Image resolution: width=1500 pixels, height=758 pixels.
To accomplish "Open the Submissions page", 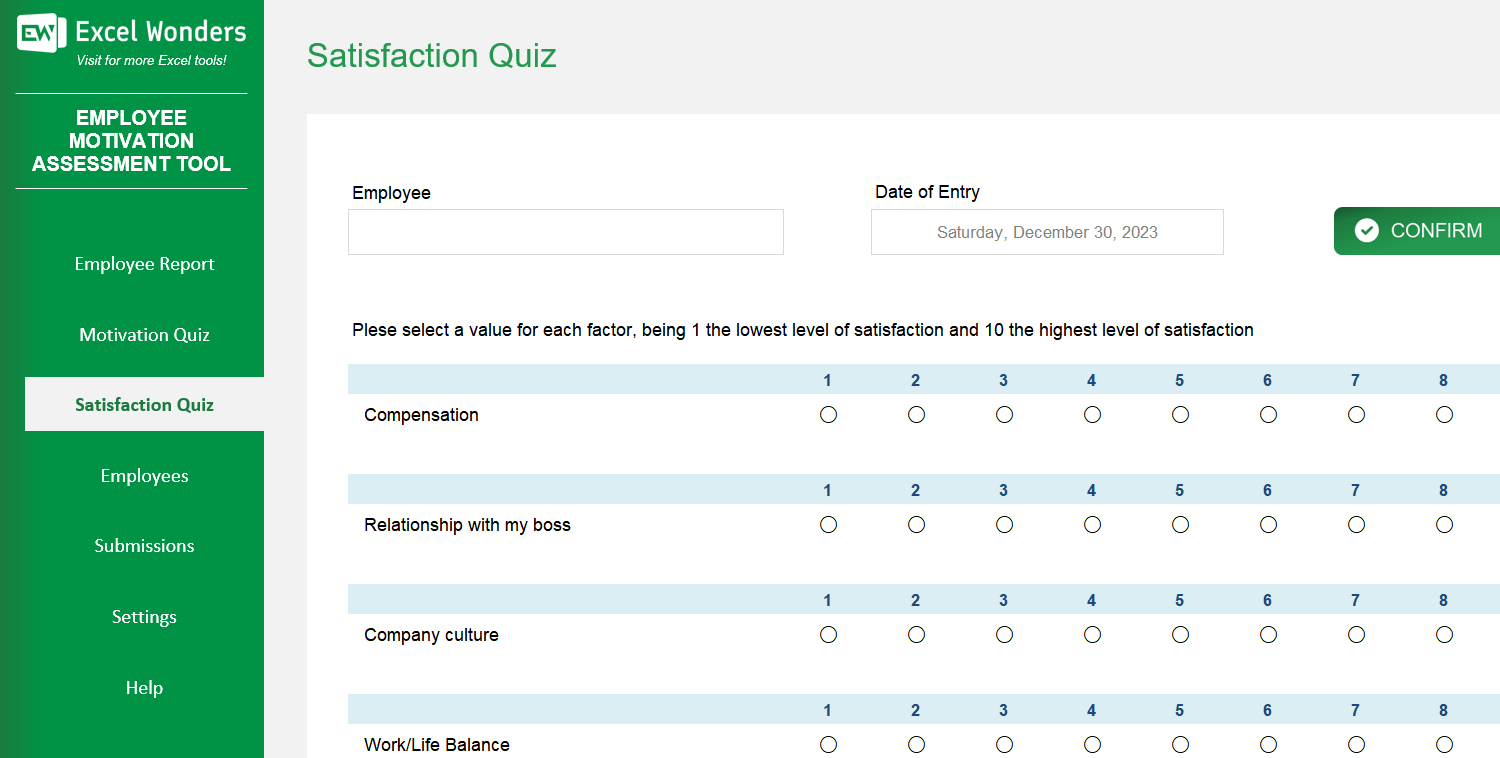I will pos(144,545).
